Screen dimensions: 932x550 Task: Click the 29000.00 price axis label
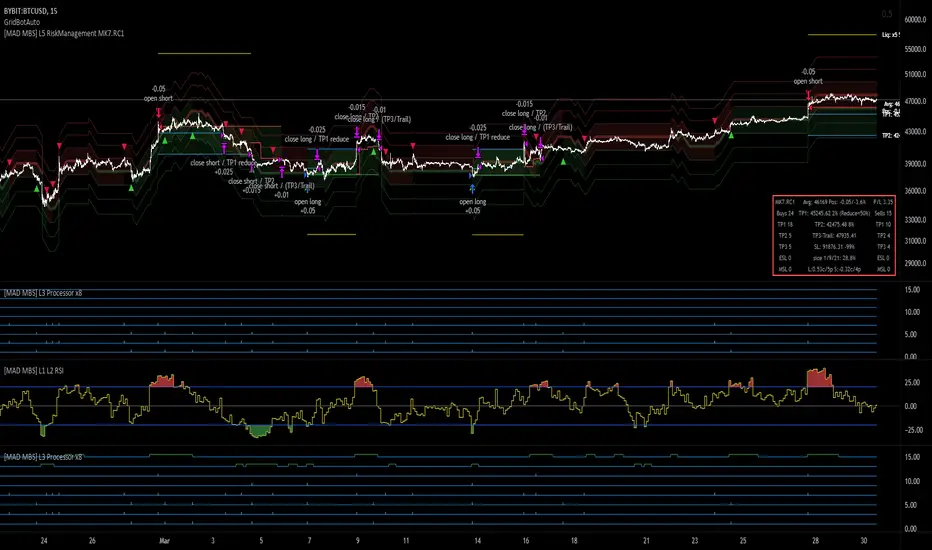915,263
